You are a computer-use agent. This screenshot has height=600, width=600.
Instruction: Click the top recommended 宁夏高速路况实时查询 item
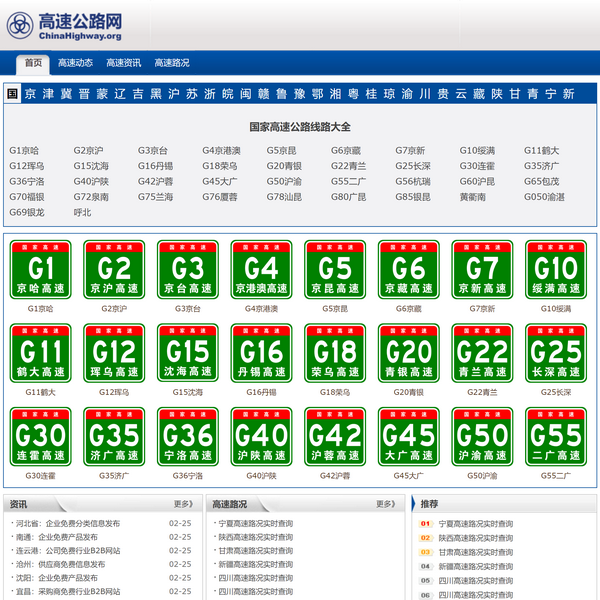476,524
